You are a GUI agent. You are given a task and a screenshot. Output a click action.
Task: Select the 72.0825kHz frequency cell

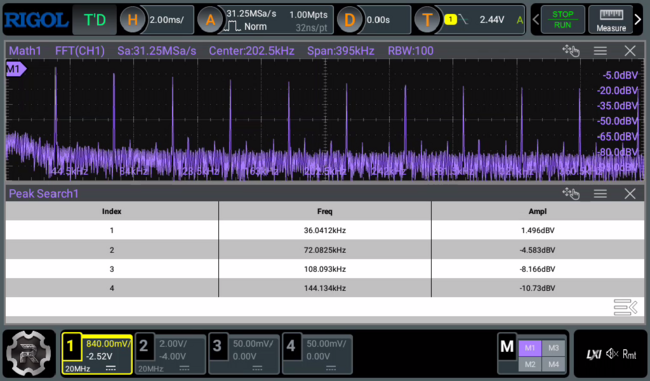[x=325, y=250]
